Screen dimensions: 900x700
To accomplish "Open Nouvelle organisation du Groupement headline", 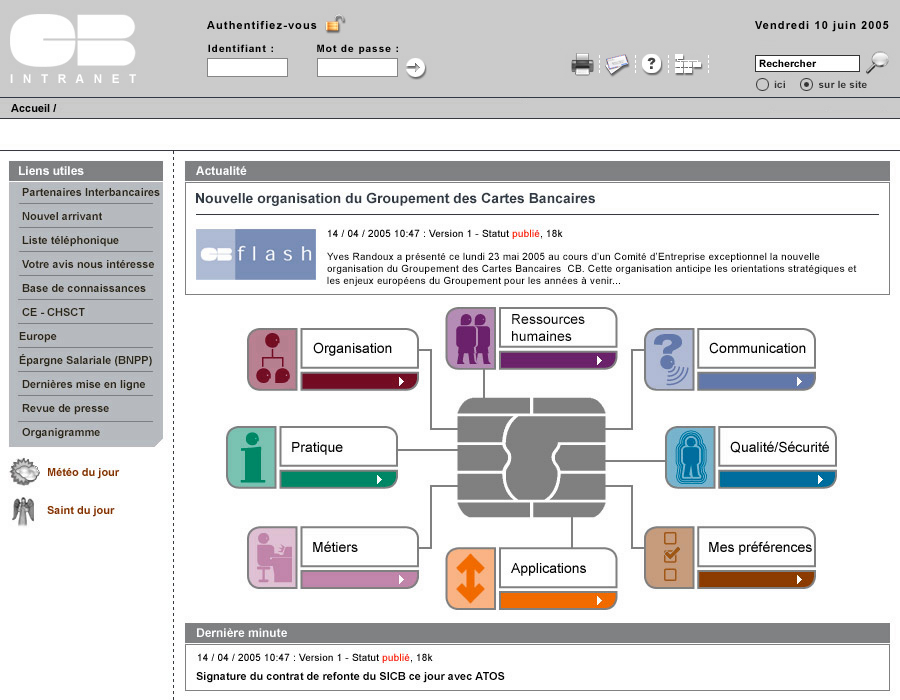I will [x=395, y=199].
